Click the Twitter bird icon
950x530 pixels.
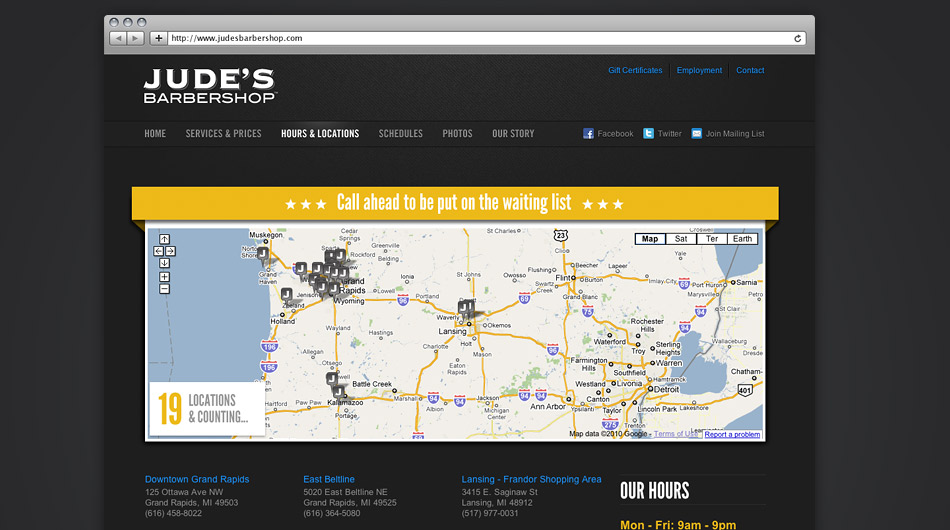point(648,133)
